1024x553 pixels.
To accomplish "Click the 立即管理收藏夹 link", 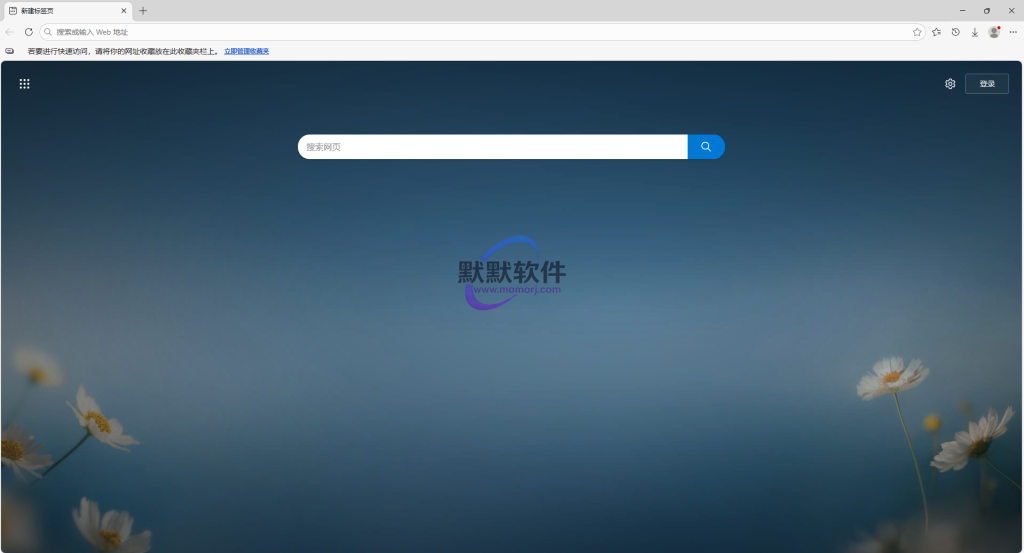I will pos(246,51).
